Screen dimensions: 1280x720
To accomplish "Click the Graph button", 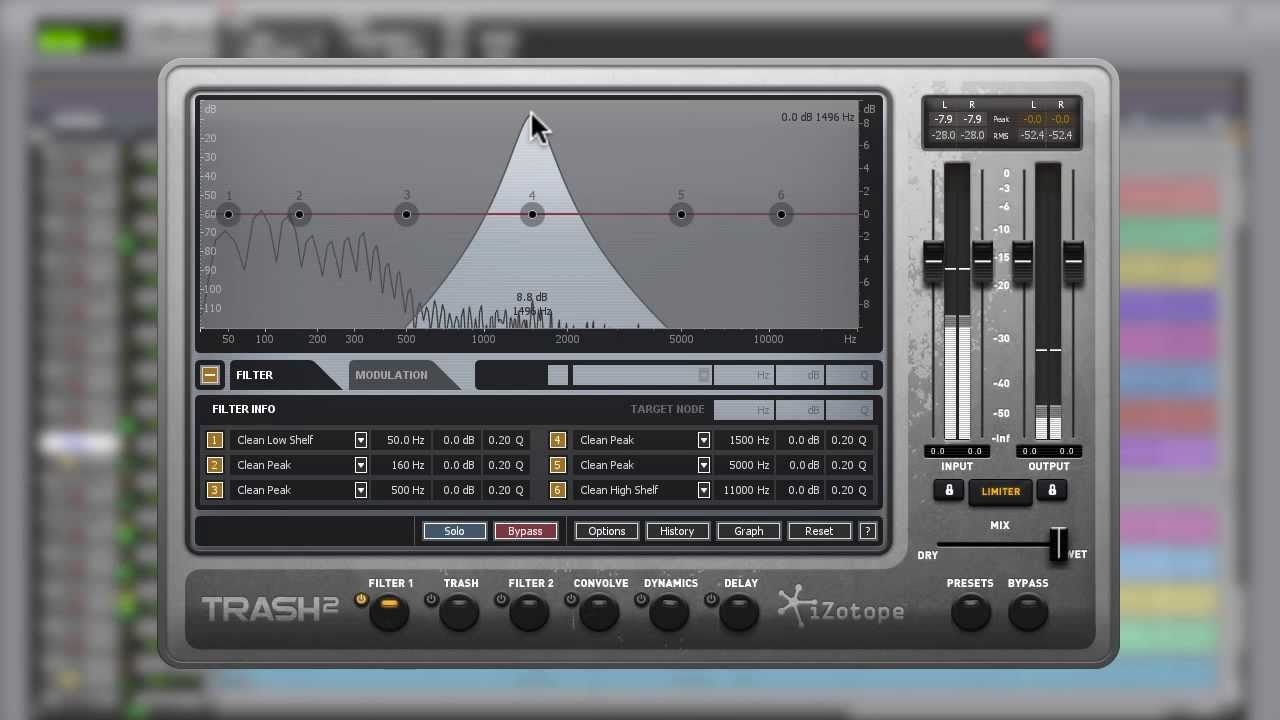I will 748,531.
